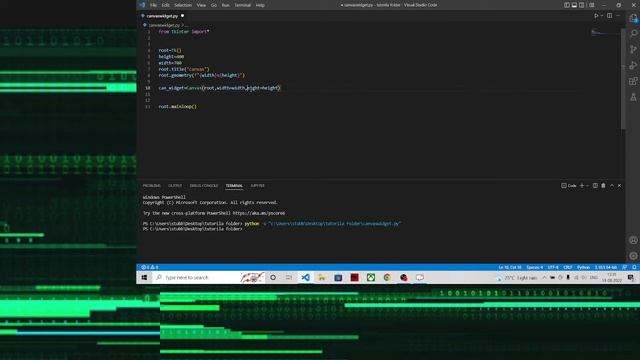
Task: Close the terminal panel
Action: 619,186
